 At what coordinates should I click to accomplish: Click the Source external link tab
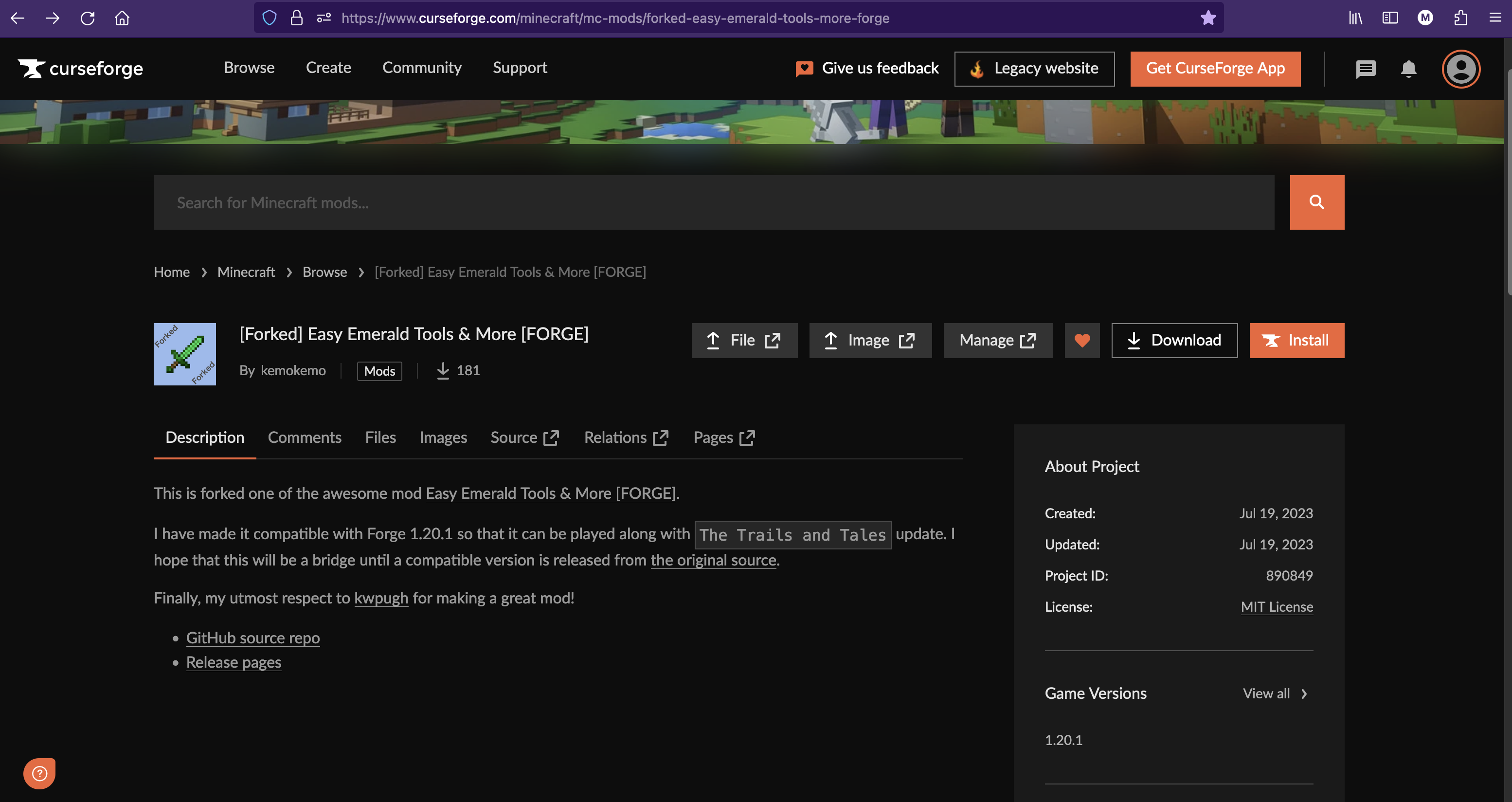click(x=525, y=437)
